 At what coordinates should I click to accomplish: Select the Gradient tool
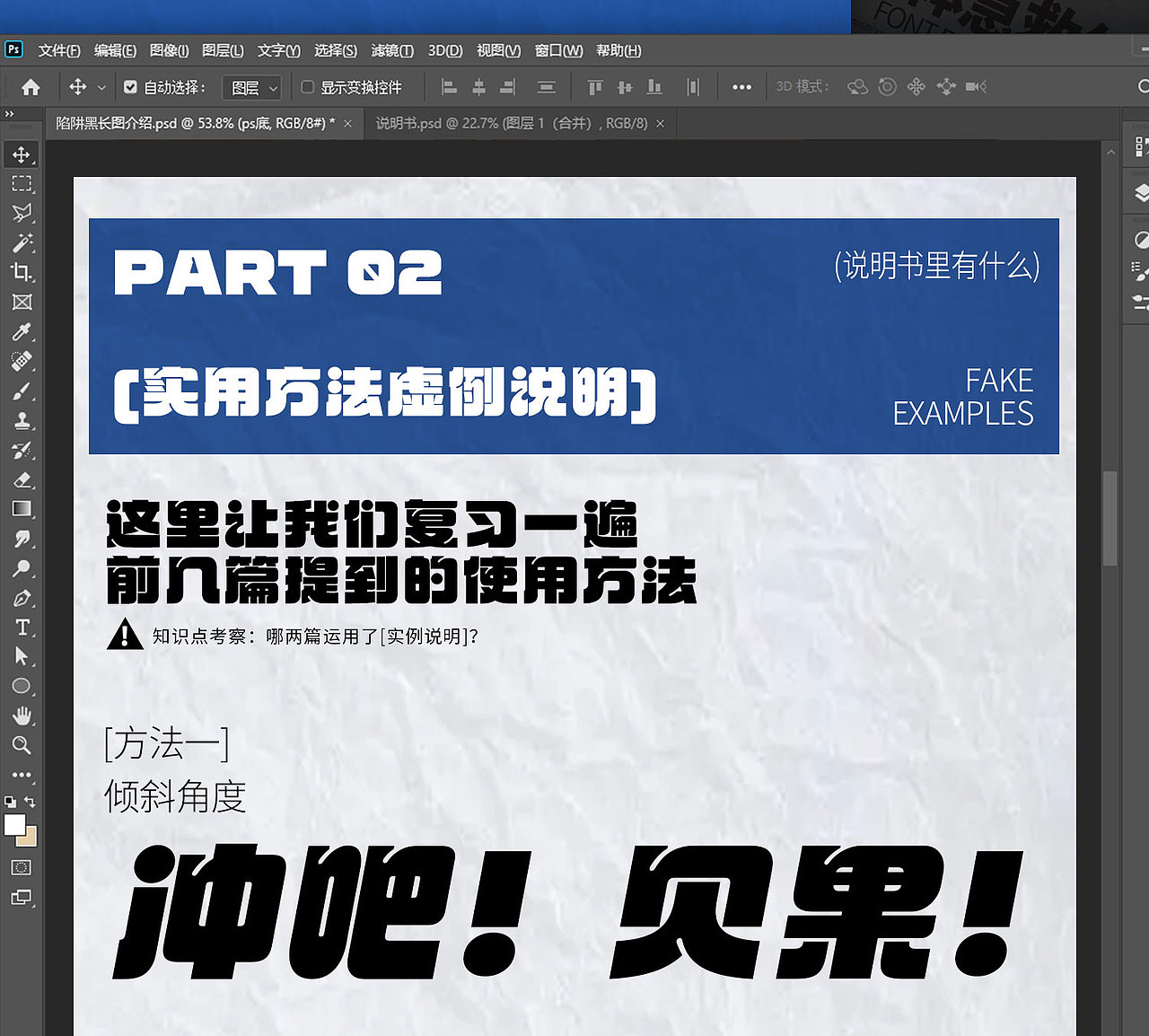click(22, 509)
